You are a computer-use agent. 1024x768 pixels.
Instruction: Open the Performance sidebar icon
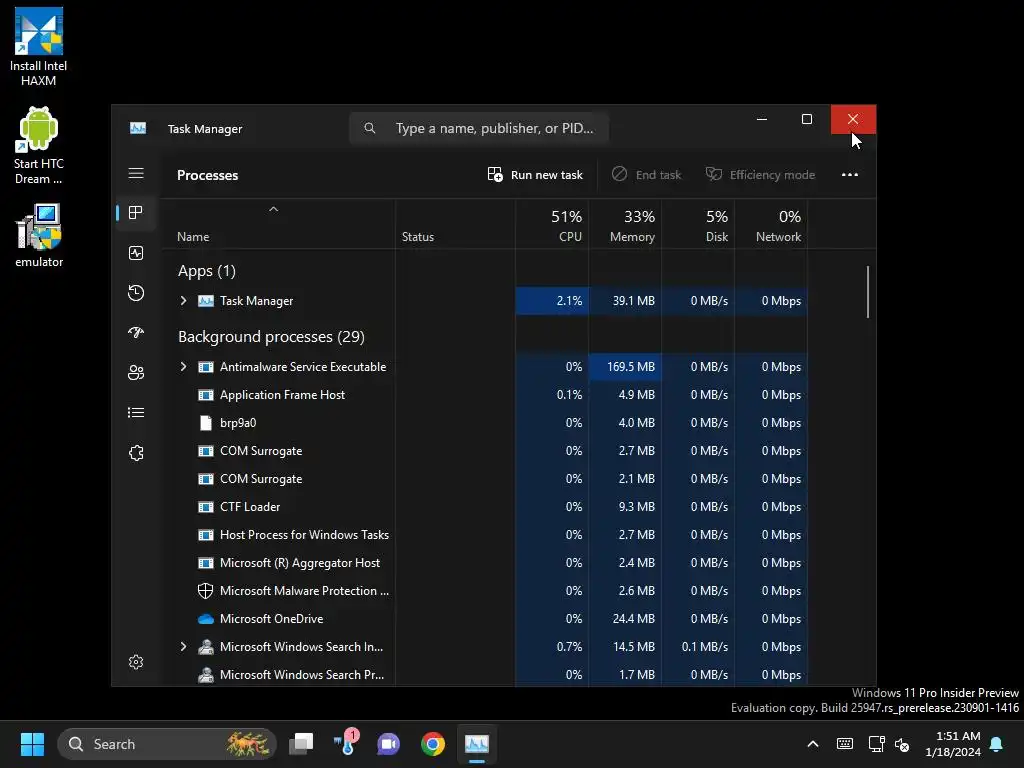(x=136, y=253)
